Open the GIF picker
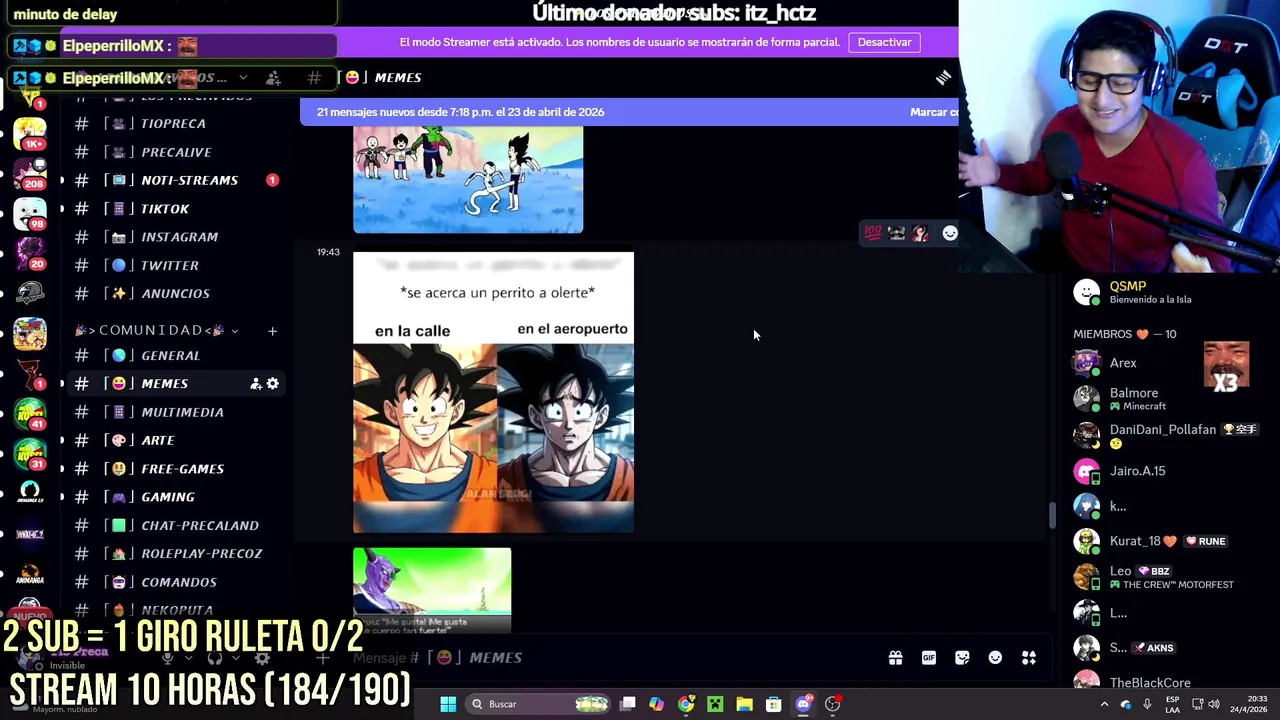Viewport: 1280px width, 720px height. click(929, 658)
